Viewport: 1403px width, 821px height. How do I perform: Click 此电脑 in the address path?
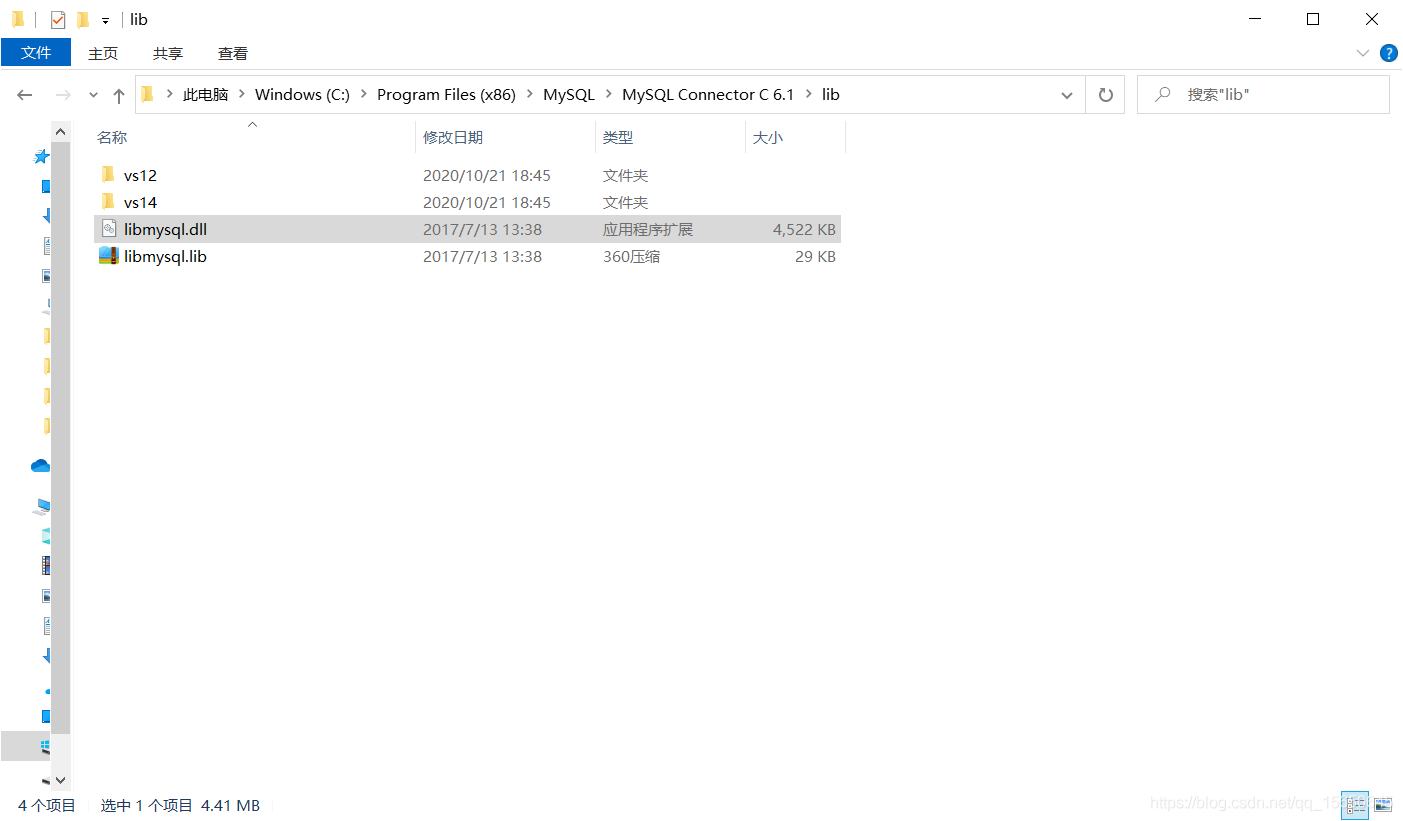click(206, 94)
